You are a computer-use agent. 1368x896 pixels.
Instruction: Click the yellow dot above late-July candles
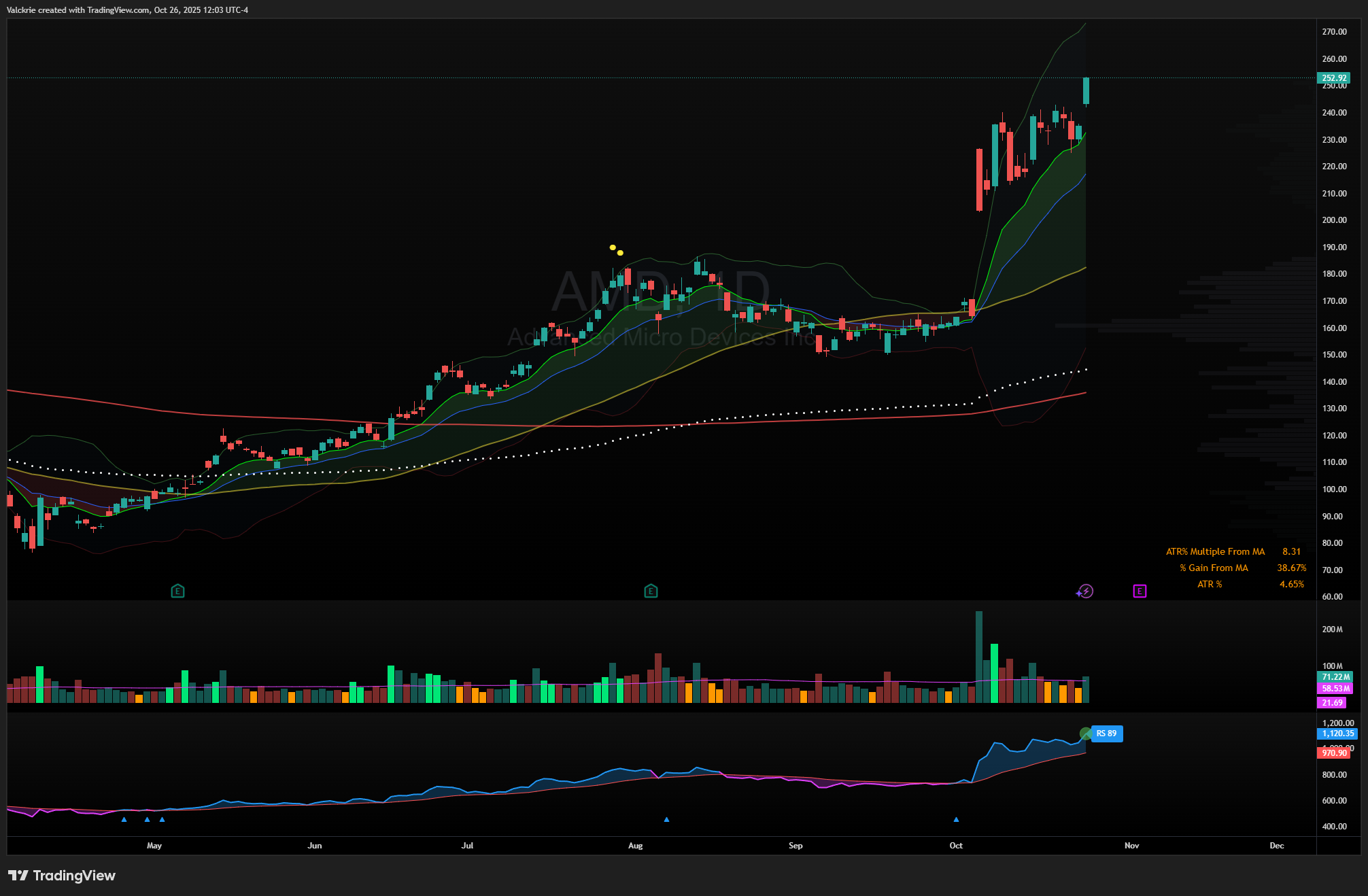613,247
